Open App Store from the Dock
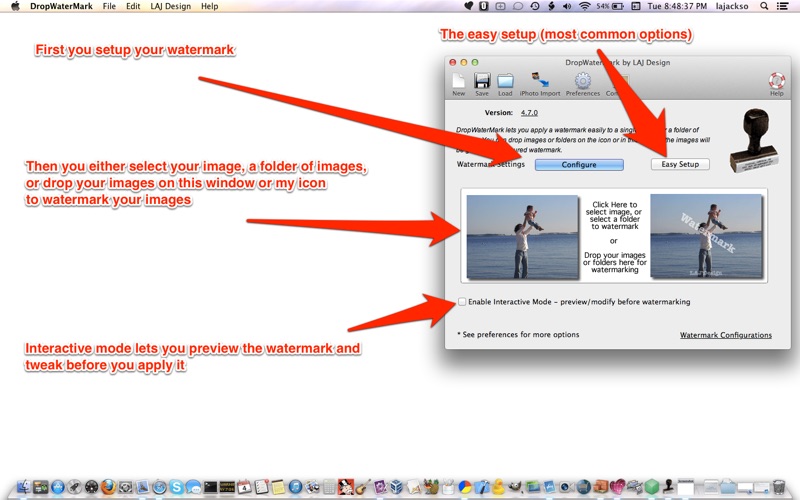Viewport: 800px width, 500px height. (x=58, y=487)
